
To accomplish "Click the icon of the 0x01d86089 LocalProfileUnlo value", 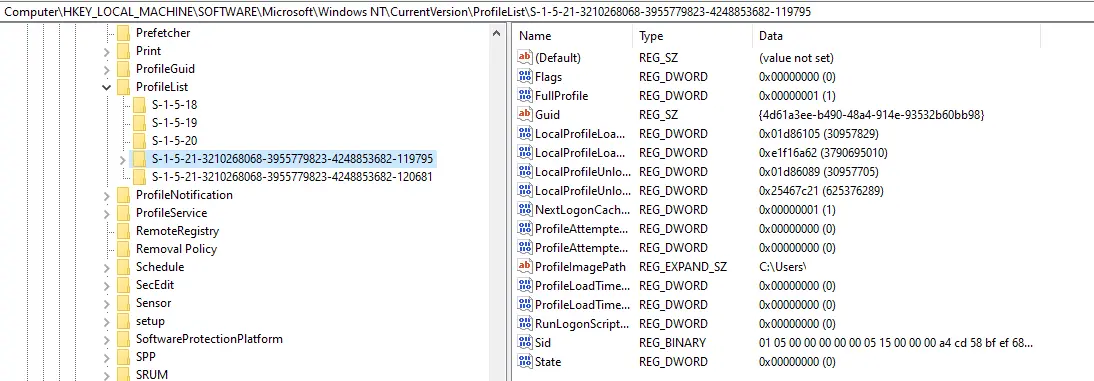I will pyautogui.click(x=525, y=172).
